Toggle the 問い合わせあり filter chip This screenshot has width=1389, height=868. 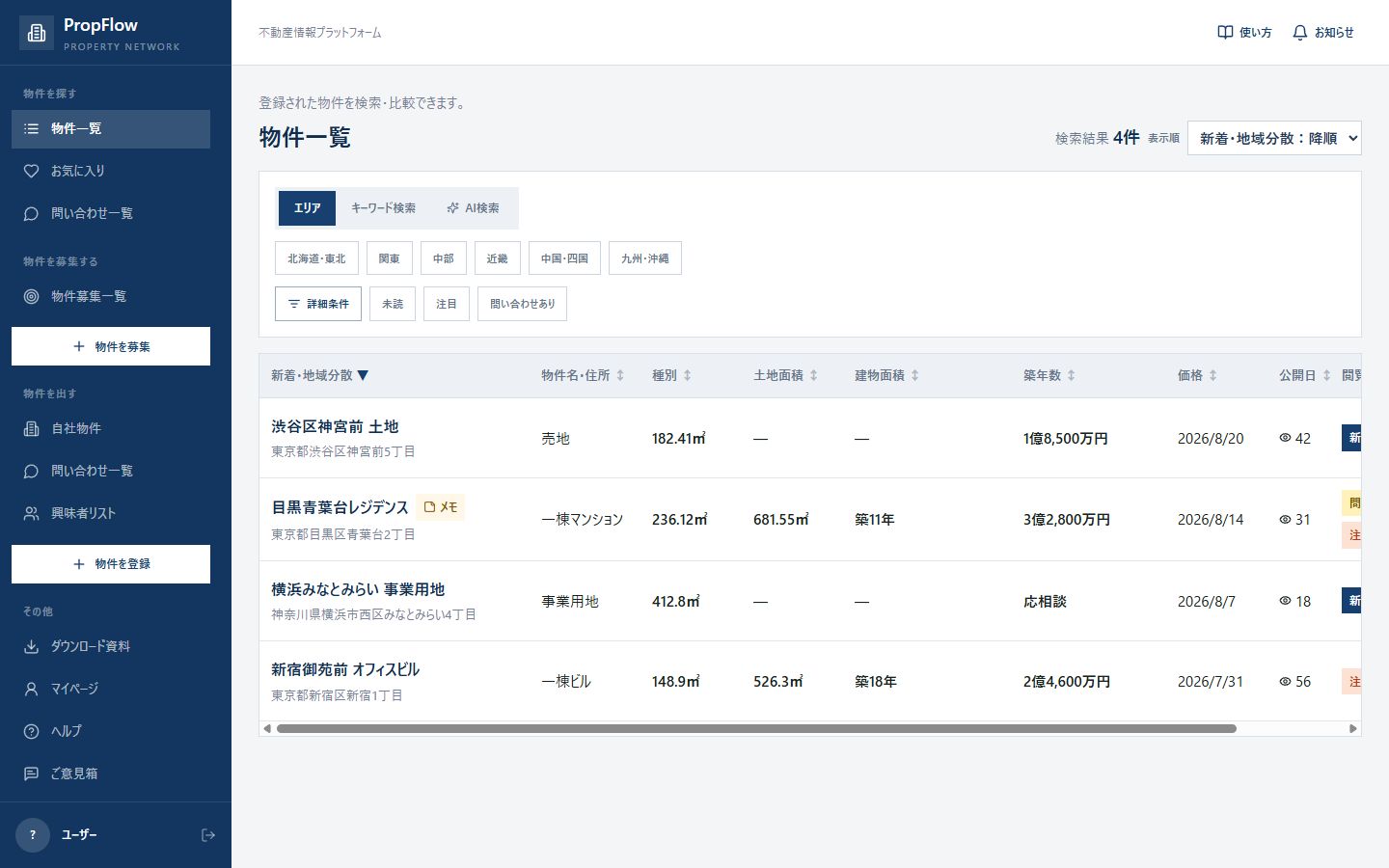click(523, 304)
